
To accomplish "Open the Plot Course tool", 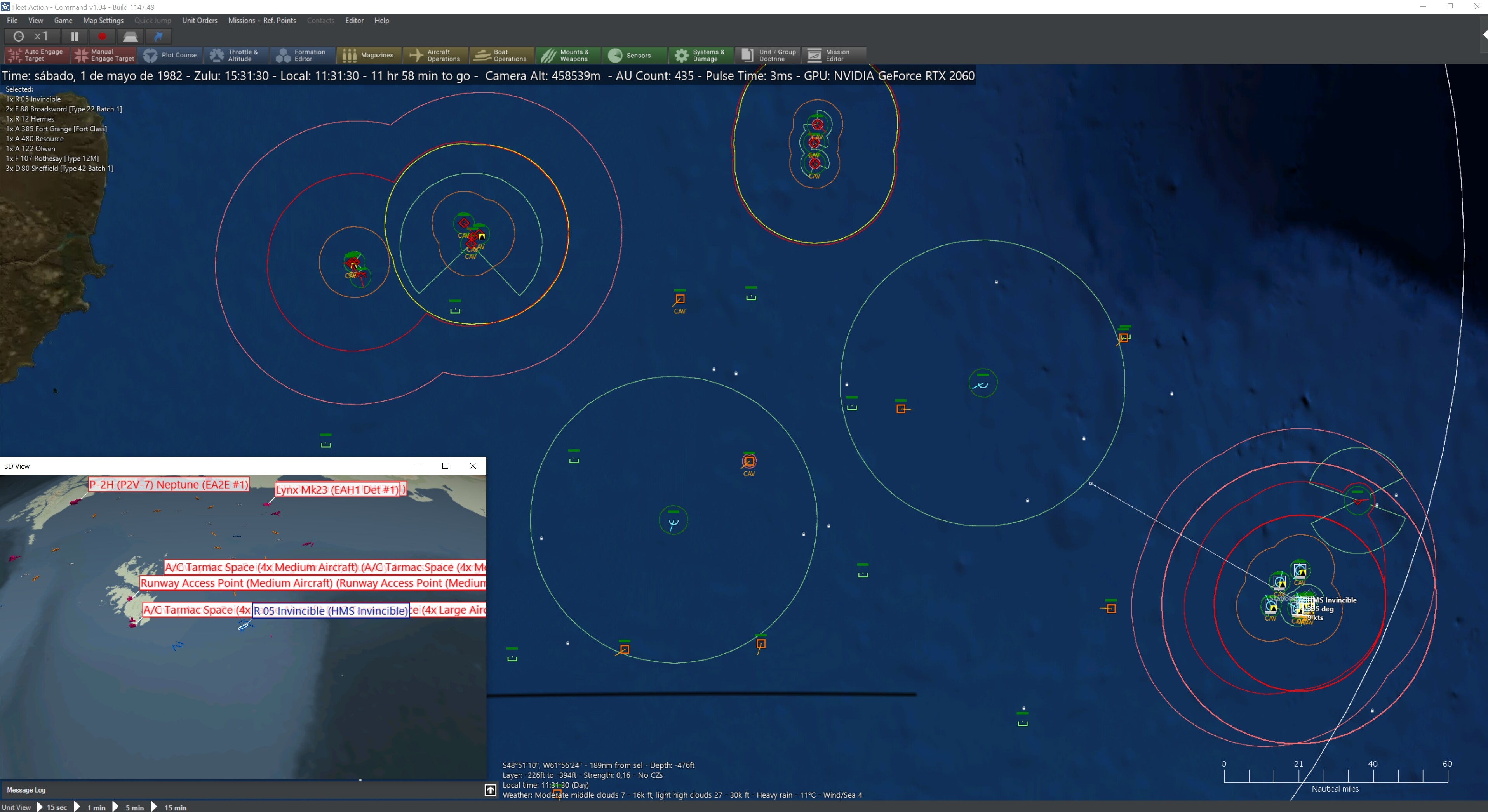I will (171, 55).
